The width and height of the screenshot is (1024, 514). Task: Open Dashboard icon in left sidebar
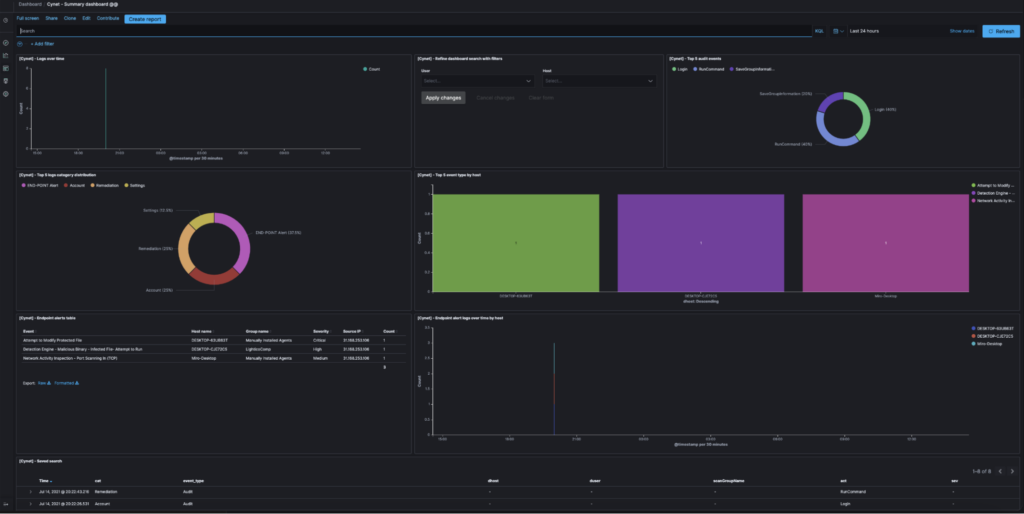(6, 68)
